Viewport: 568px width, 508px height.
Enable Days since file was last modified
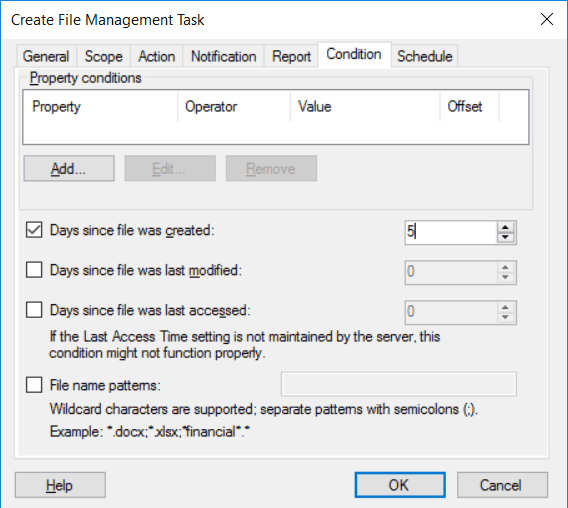pos(34,270)
